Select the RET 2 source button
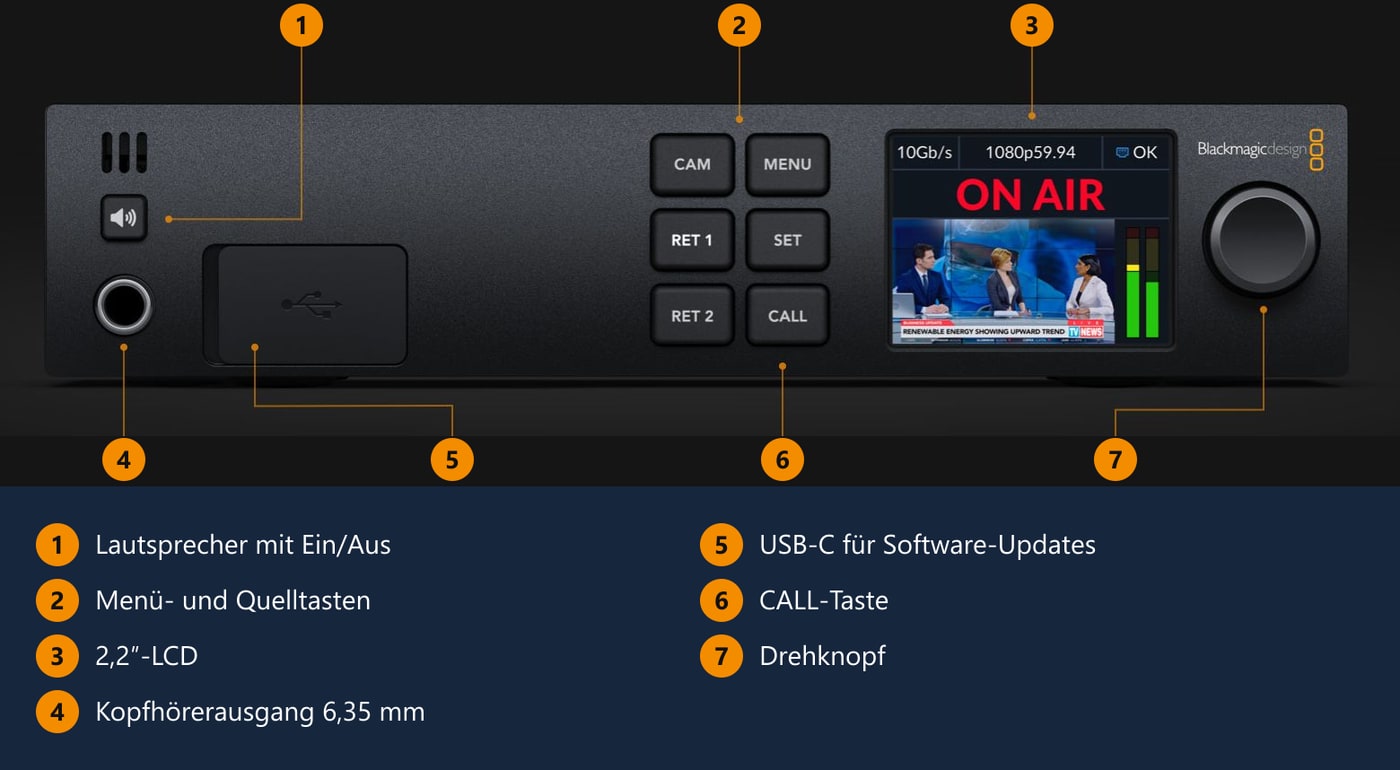The width and height of the screenshot is (1400, 770). coord(692,316)
